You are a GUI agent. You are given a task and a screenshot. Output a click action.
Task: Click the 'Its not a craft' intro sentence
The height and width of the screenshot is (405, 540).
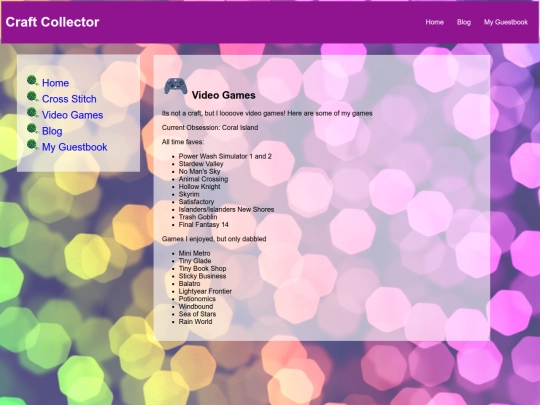pos(267,113)
